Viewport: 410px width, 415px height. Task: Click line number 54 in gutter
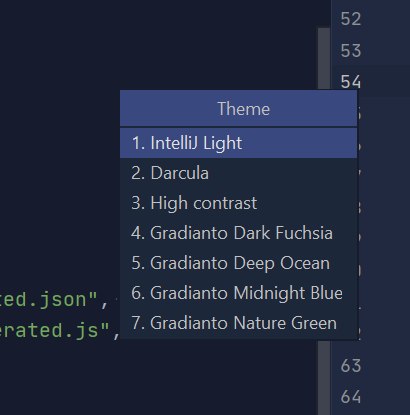(x=351, y=82)
